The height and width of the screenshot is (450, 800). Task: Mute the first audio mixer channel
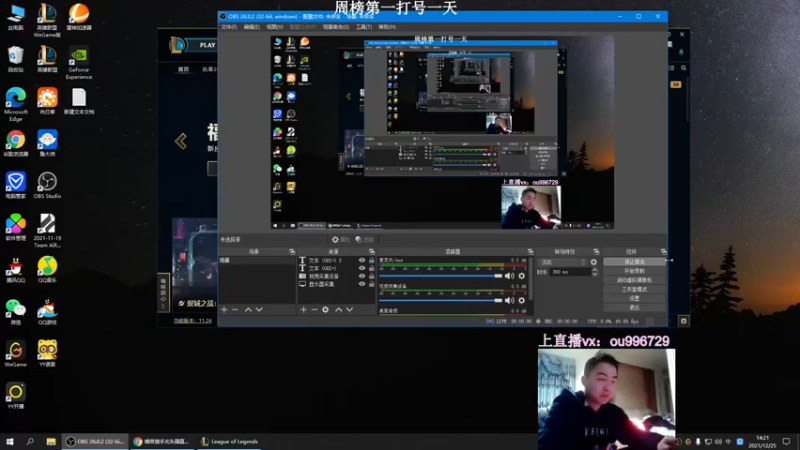coord(509,276)
